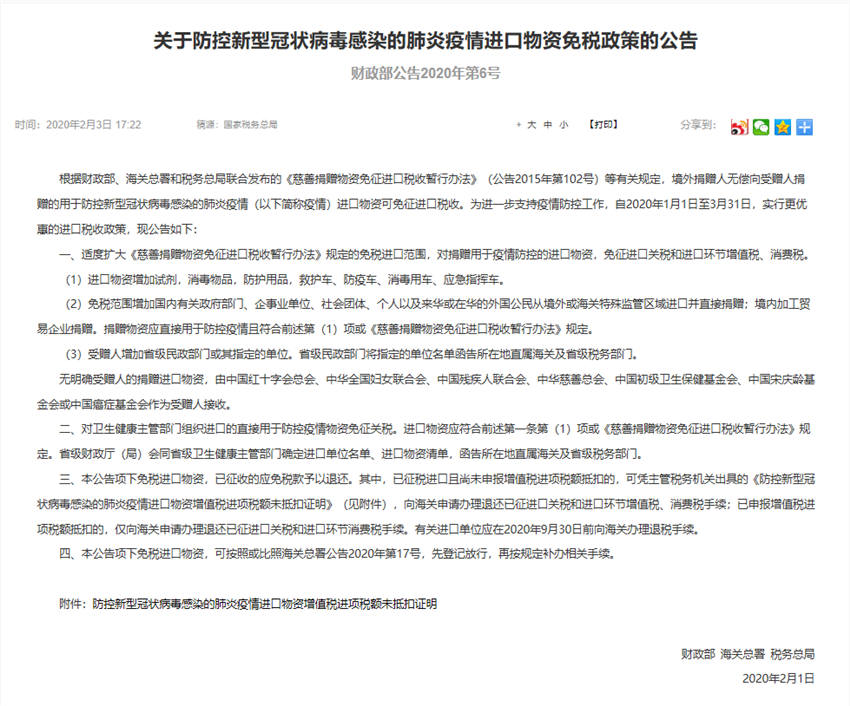
Task: Click the timestamp 2020年2月3日 17:22
Action: pos(94,125)
